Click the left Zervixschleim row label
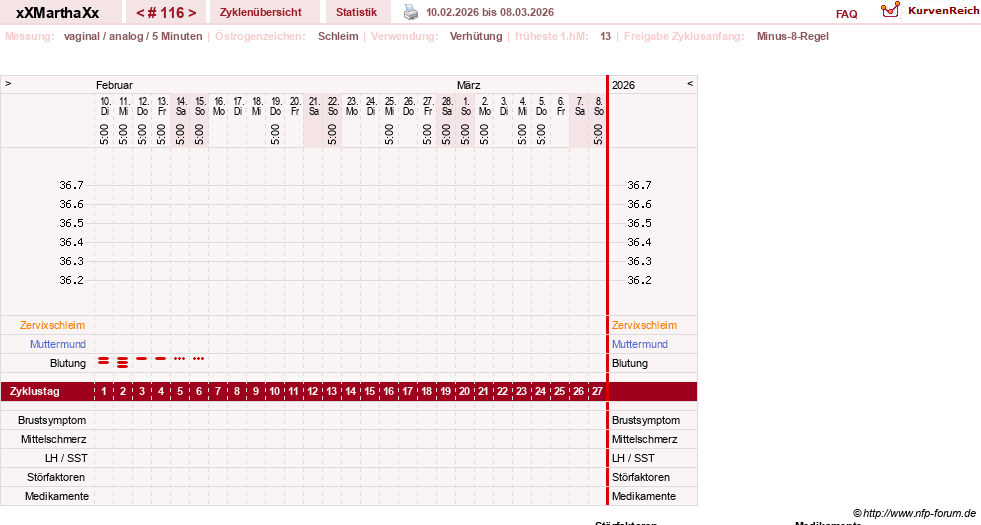Screen dimensions: 981x525 pyautogui.click(x=52, y=325)
